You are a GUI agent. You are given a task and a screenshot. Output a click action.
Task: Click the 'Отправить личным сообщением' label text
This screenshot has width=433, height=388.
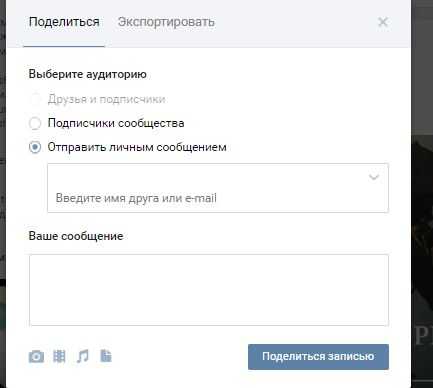[137, 147]
